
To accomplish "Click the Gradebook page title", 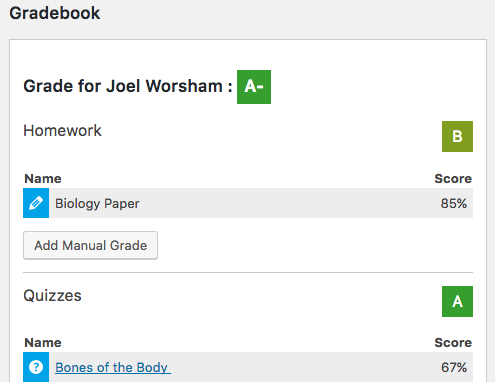I will pos(55,13).
